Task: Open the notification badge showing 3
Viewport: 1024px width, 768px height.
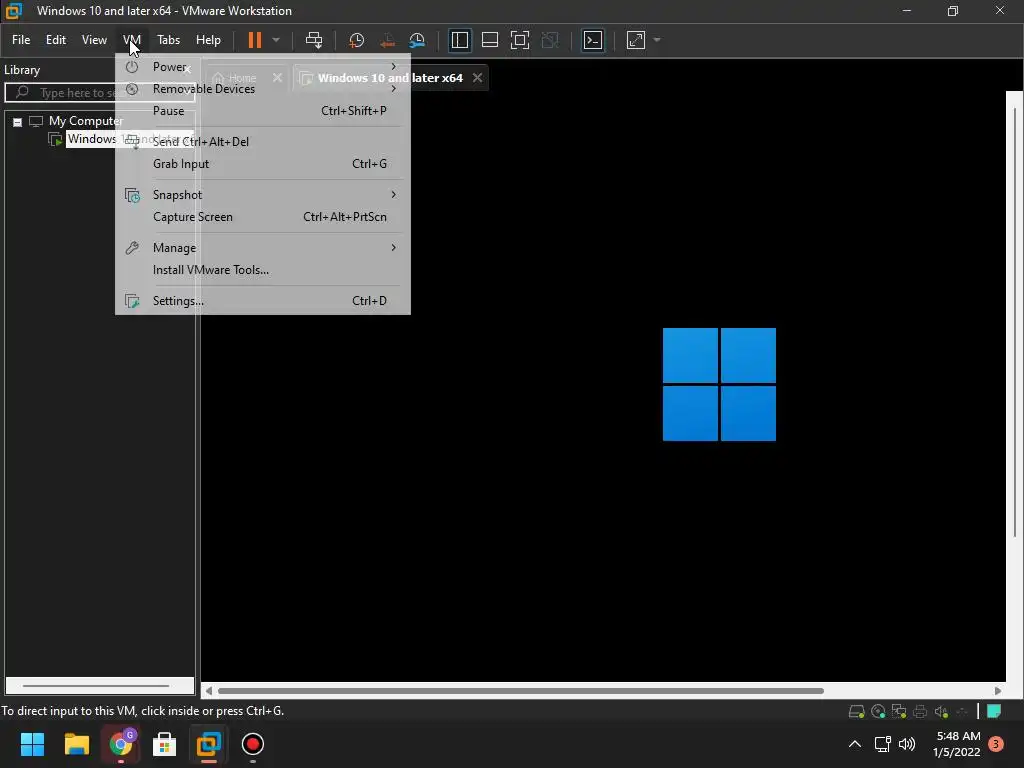Action: coord(996,744)
